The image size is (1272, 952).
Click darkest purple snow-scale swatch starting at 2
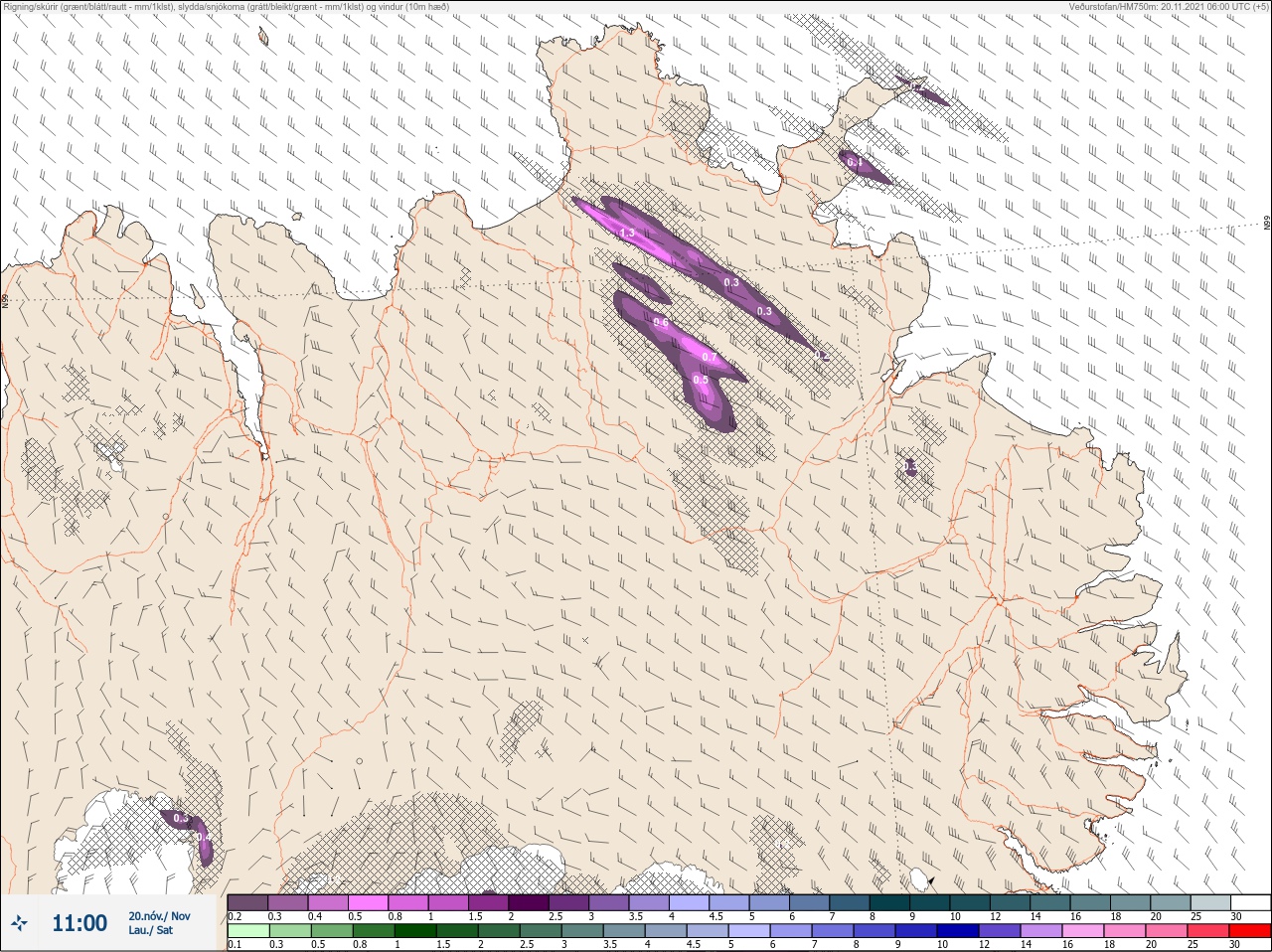(529, 902)
